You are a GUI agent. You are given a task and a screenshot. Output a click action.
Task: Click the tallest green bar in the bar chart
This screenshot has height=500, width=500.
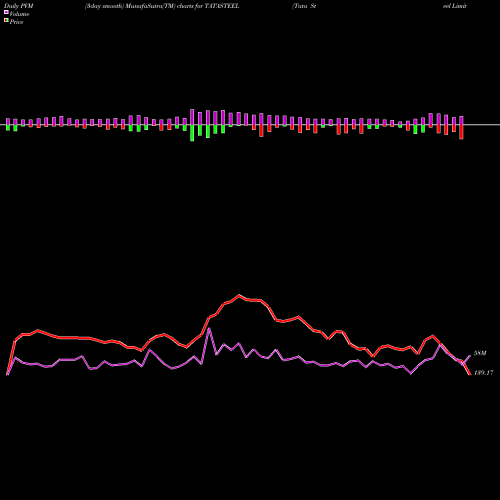192,133
